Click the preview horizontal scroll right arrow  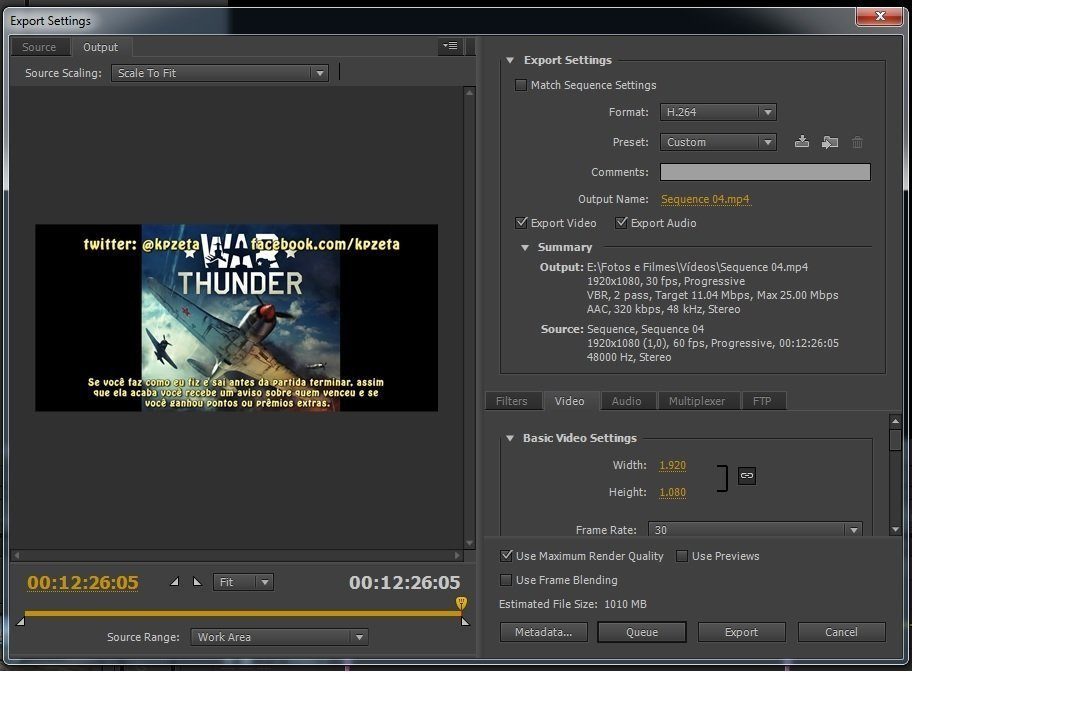click(457, 555)
